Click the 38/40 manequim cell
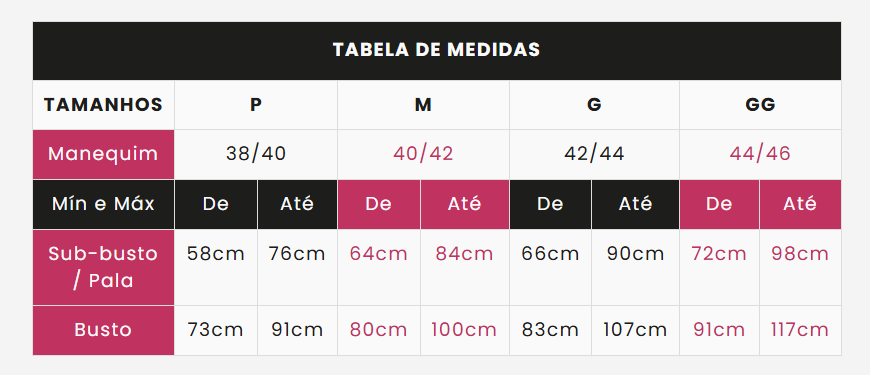Image resolution: width=870 pixels, height=375 pixels. (x=256, y=154)
